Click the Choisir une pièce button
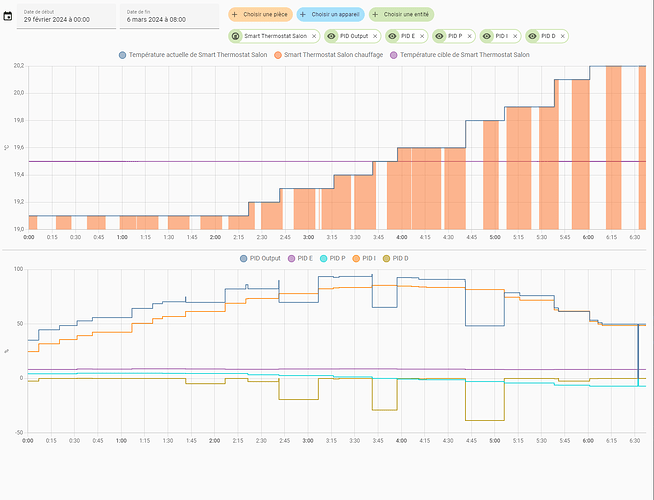Image resolution: width=654 pixels, height=500 pixels. click(260, 14)
